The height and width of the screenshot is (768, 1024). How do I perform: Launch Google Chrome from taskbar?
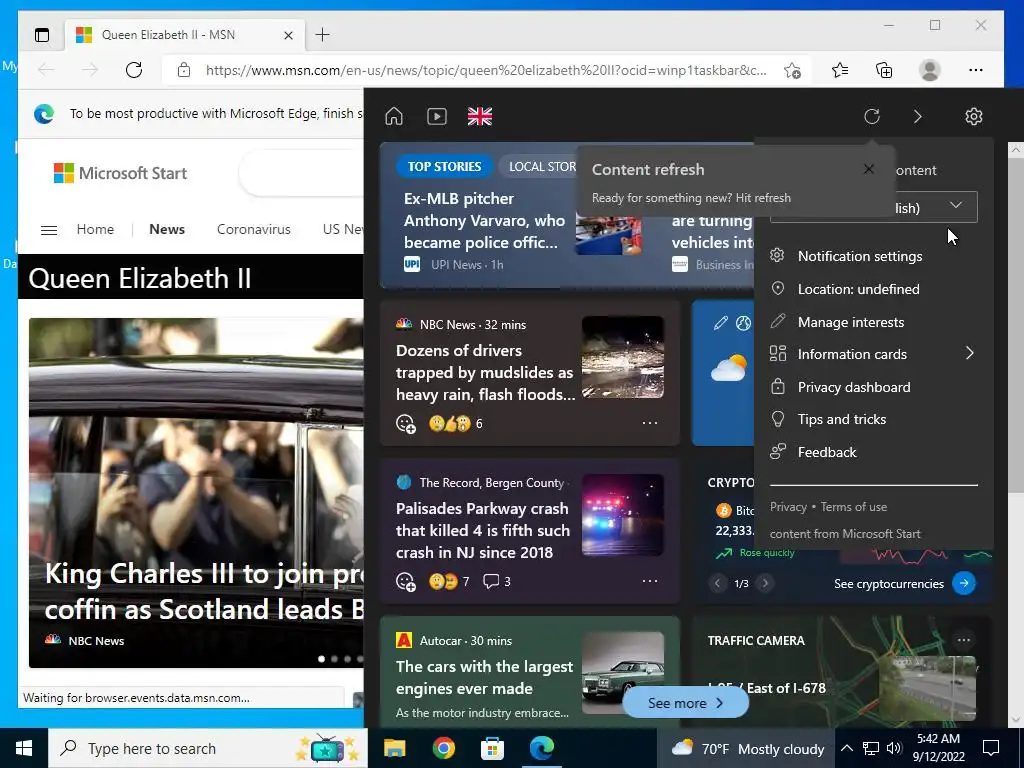(x=443, y=748)
